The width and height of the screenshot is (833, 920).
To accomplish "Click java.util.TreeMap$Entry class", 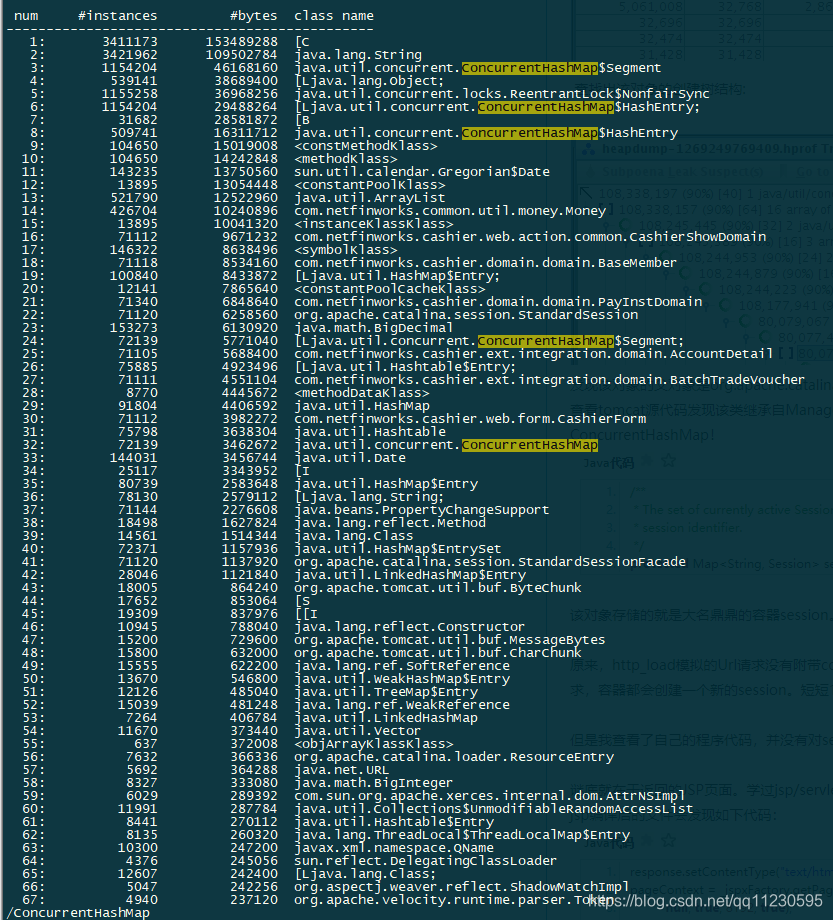I will tap(386, 692).
